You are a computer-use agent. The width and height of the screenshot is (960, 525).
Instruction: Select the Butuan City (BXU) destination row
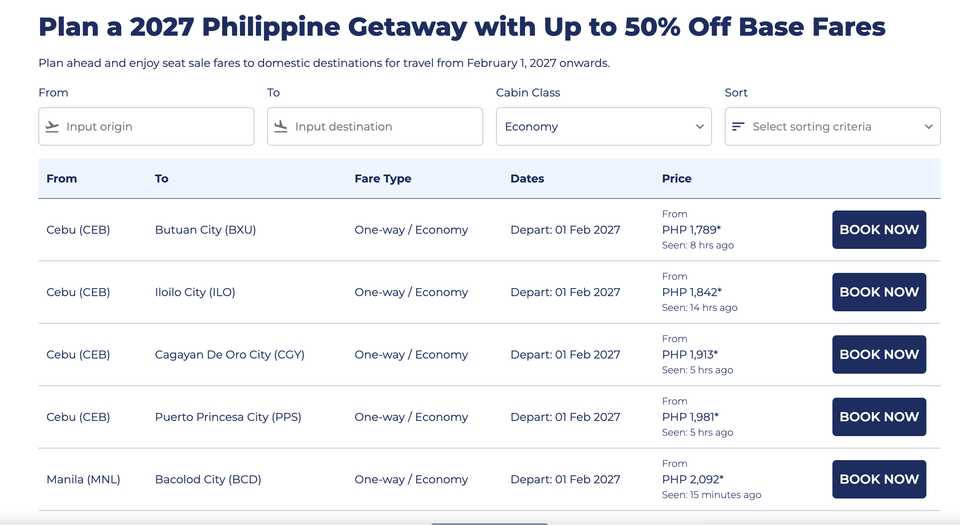489,229
